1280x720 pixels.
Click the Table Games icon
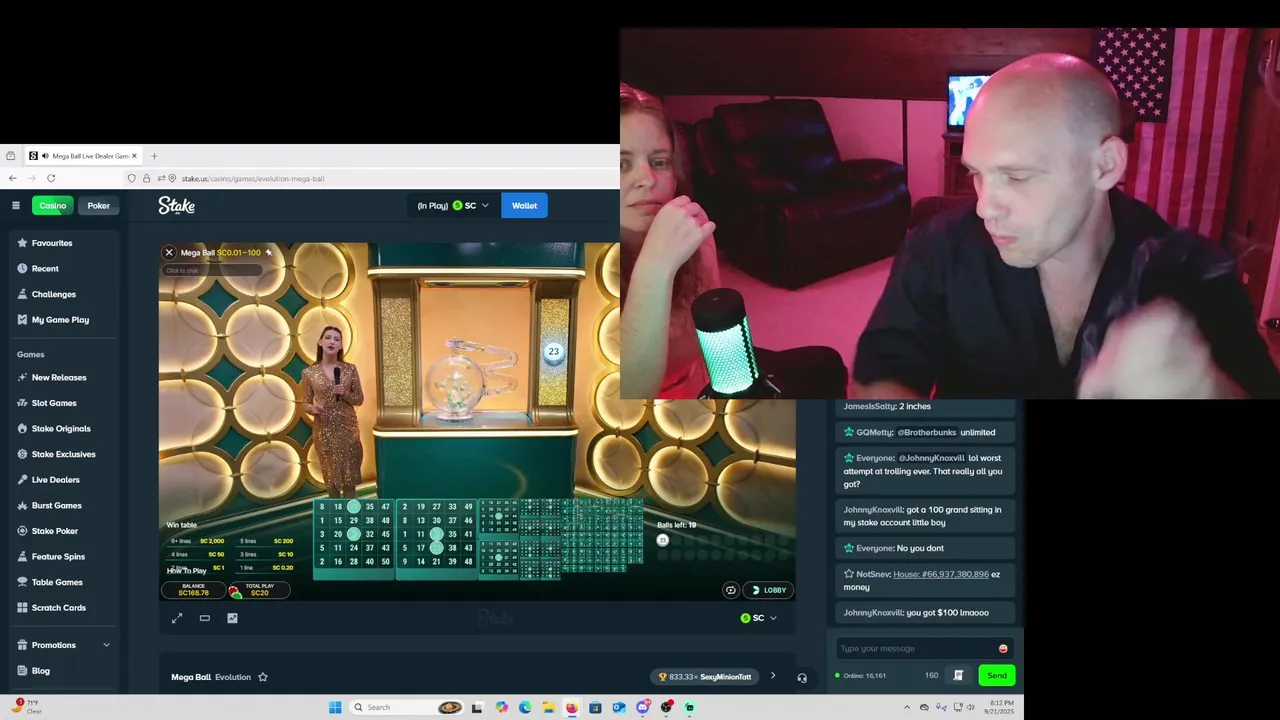[22, 582]
